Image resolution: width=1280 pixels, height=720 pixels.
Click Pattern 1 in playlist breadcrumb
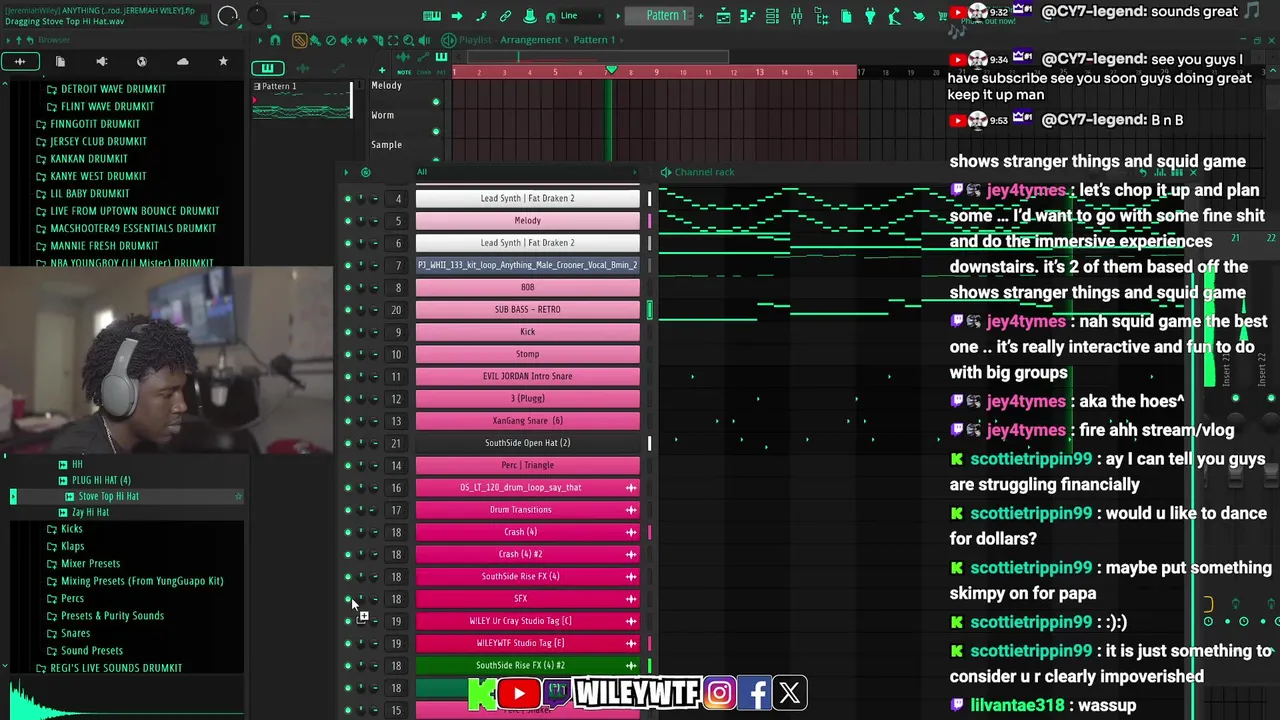pyautogui.click(x=594, y=40)
